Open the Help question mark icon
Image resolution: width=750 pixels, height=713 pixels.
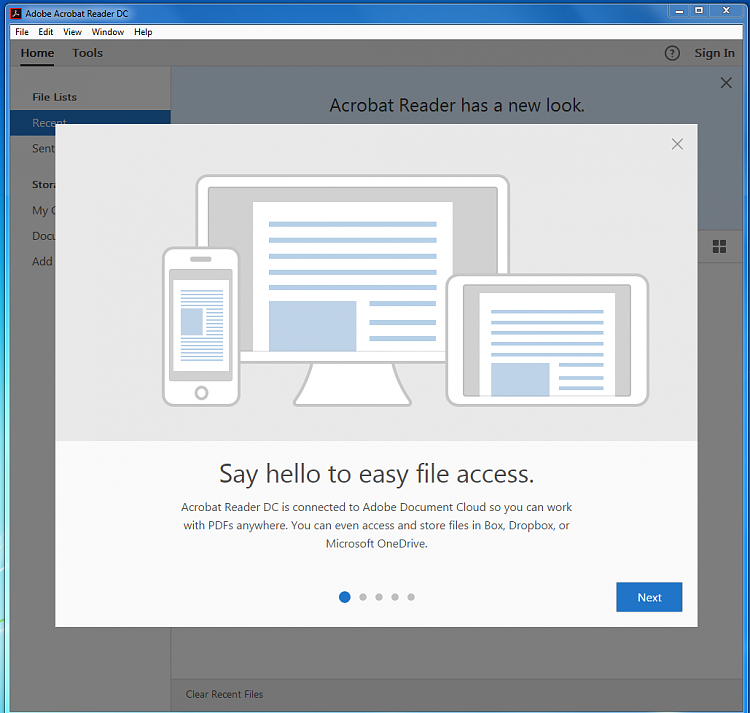pos(672,53)
